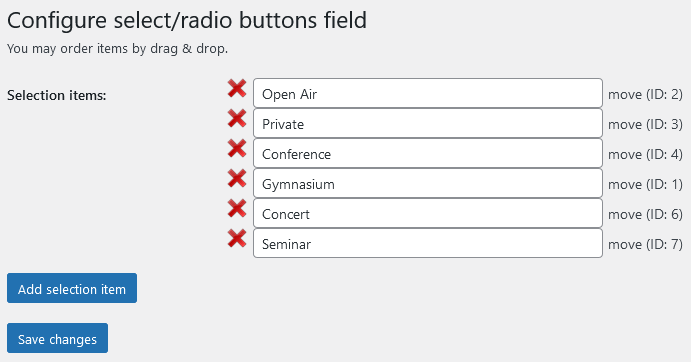Image resolution: width=691 pixels, height=362 pixels.
Task: Add a new selection item
Action: point(72,288)
